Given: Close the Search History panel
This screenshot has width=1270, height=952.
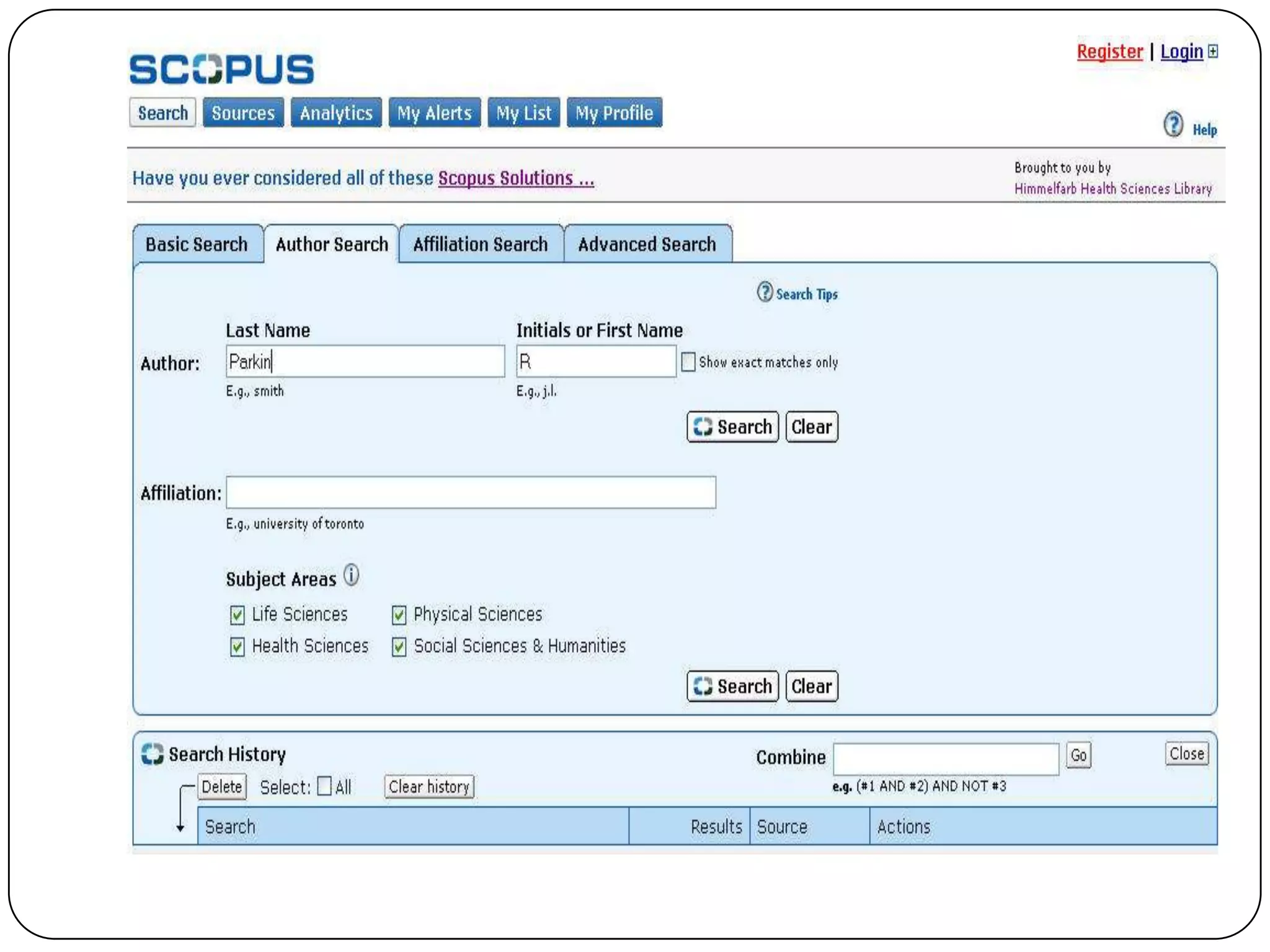Looking at the screenshot, I should coord(1186,754).
